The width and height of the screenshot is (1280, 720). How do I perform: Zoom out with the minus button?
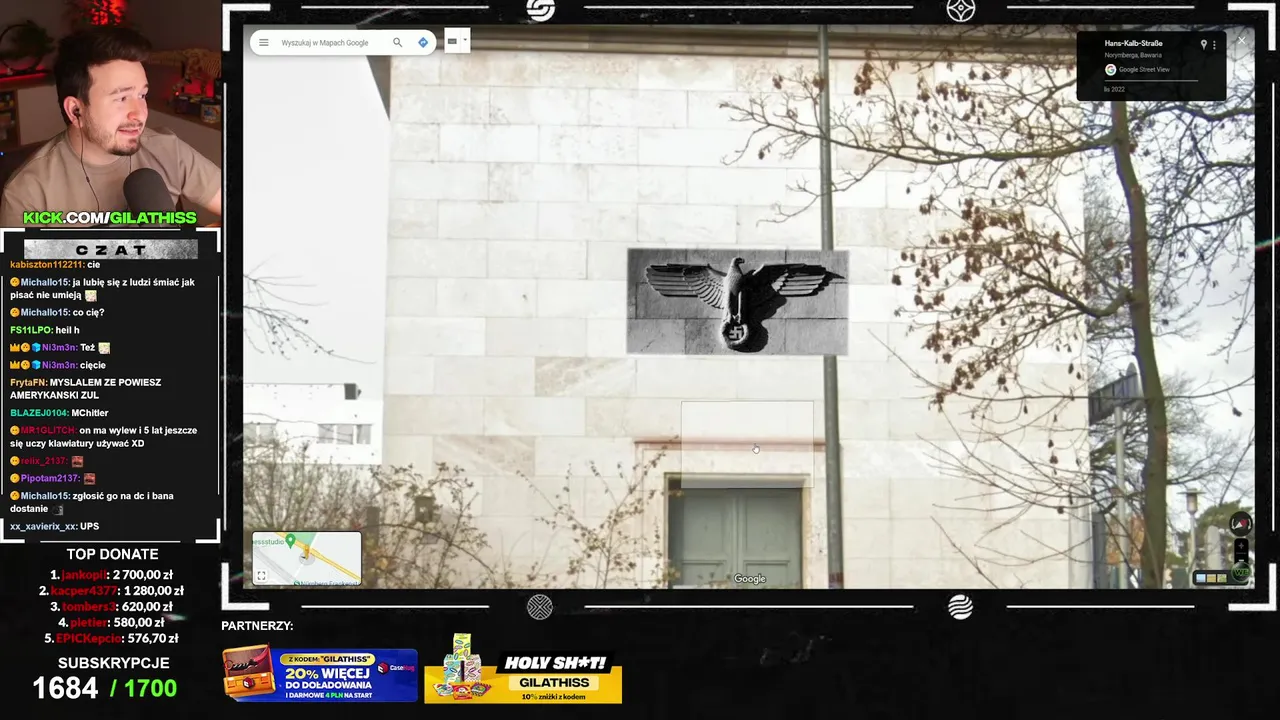coord(1241,559)
